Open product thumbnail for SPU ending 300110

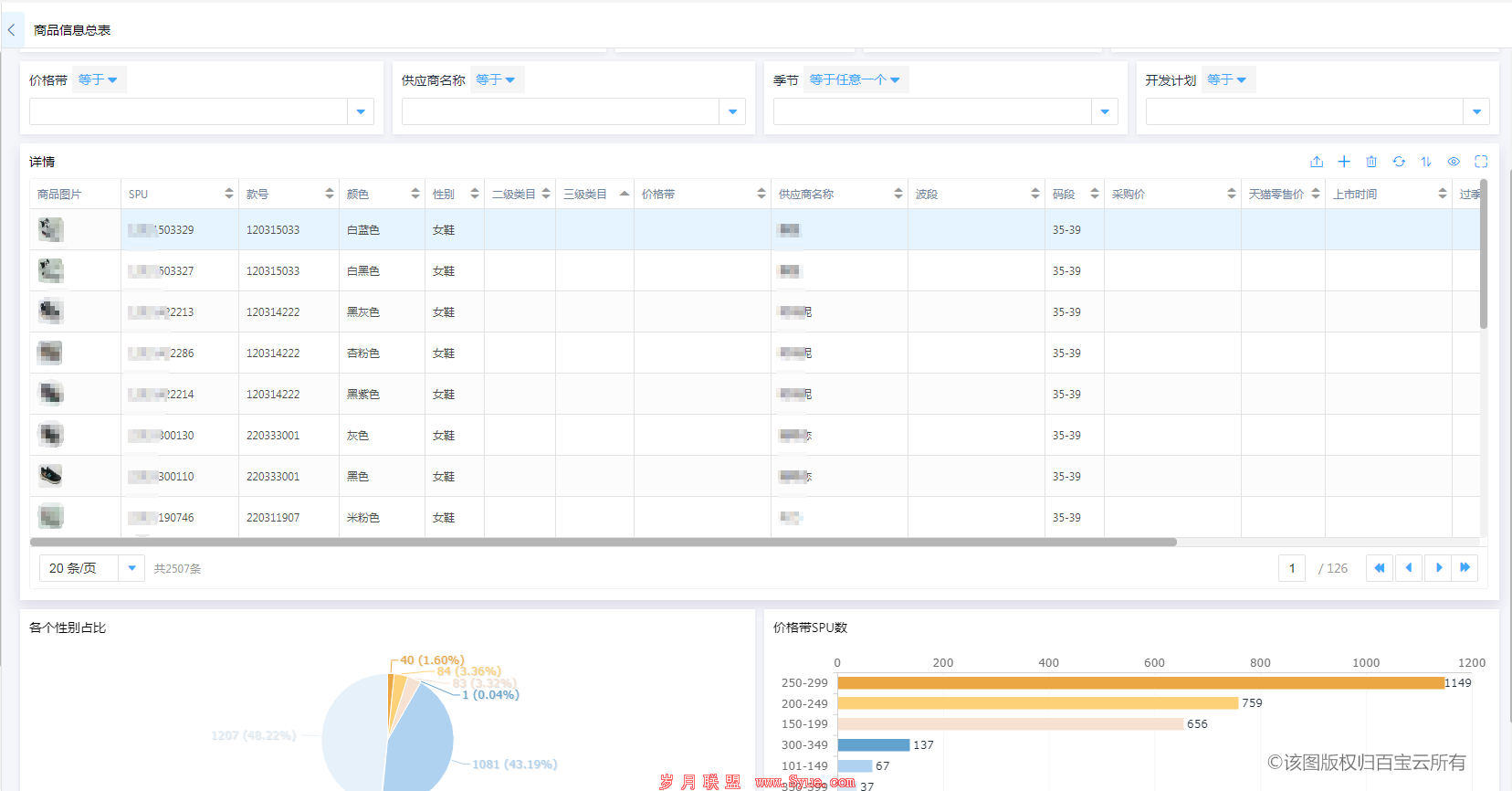[x=51, y=476]
